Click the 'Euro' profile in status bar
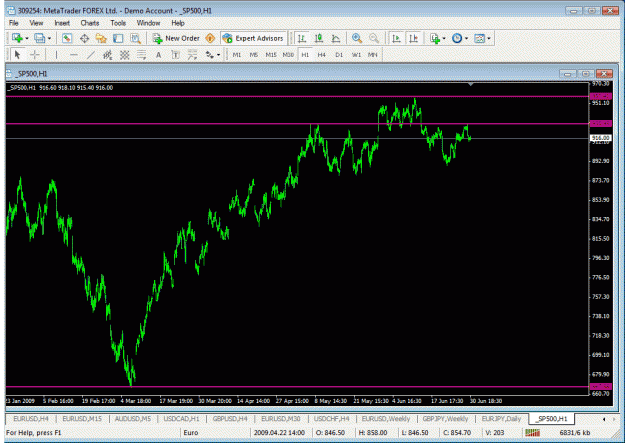Screen dimensions: 625x443 coord(191,433)
